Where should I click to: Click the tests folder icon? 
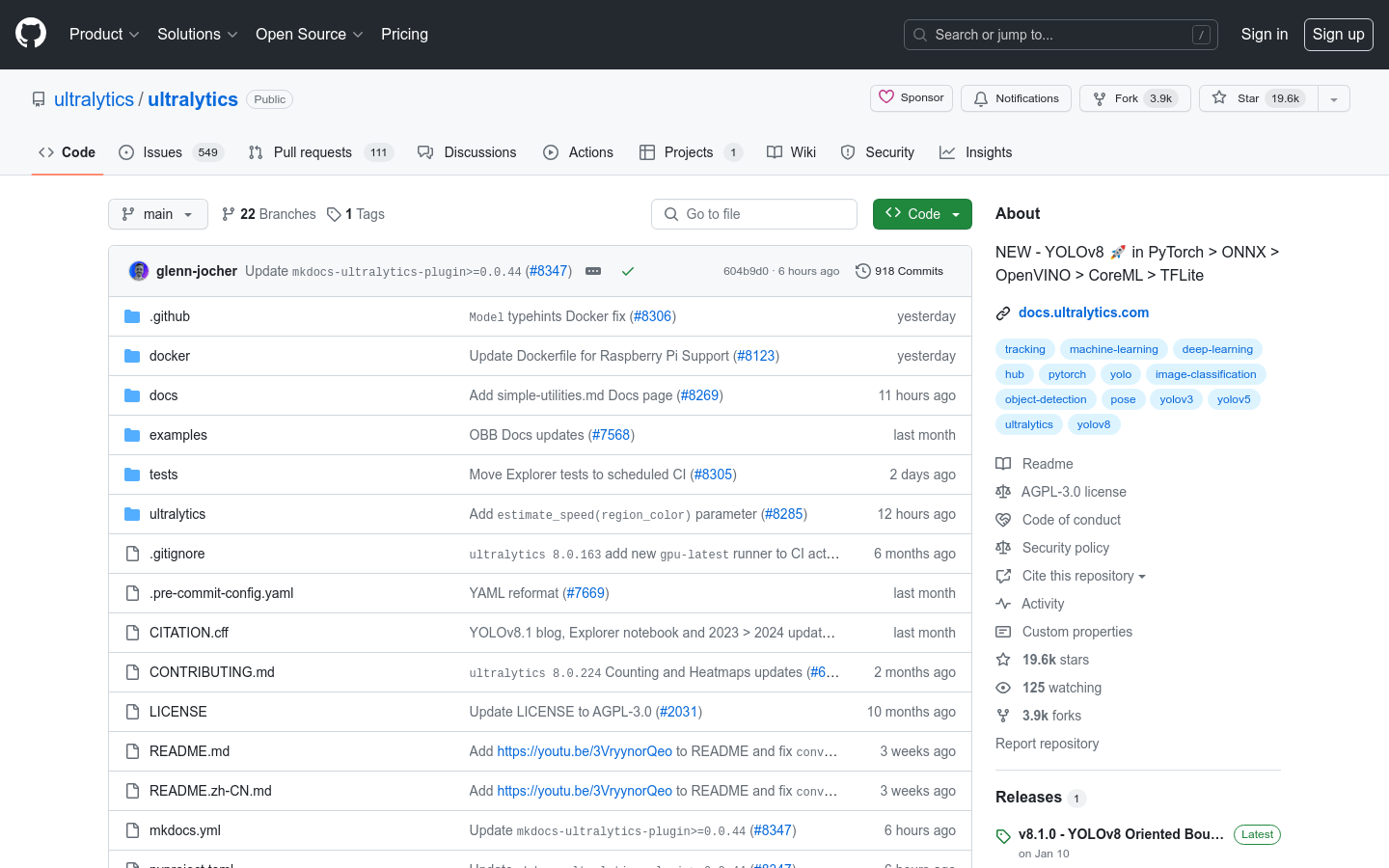(132, 475)
